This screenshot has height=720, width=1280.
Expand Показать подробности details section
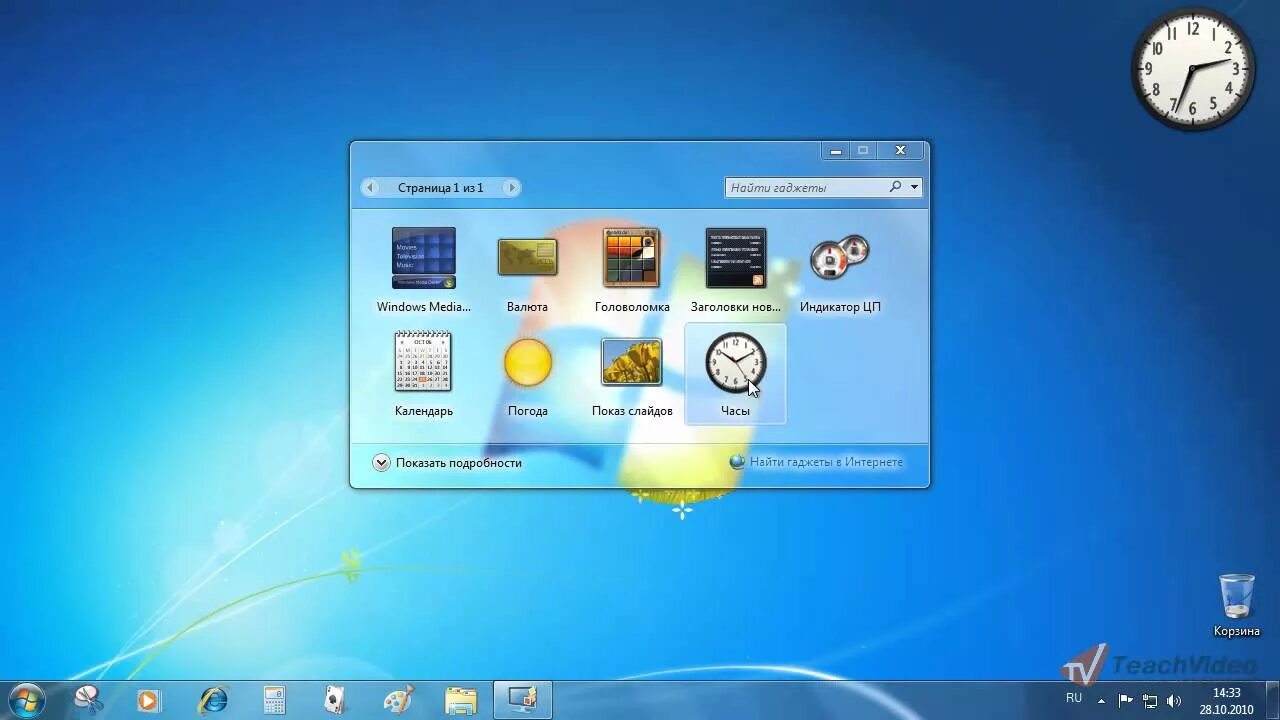(447, 463)
